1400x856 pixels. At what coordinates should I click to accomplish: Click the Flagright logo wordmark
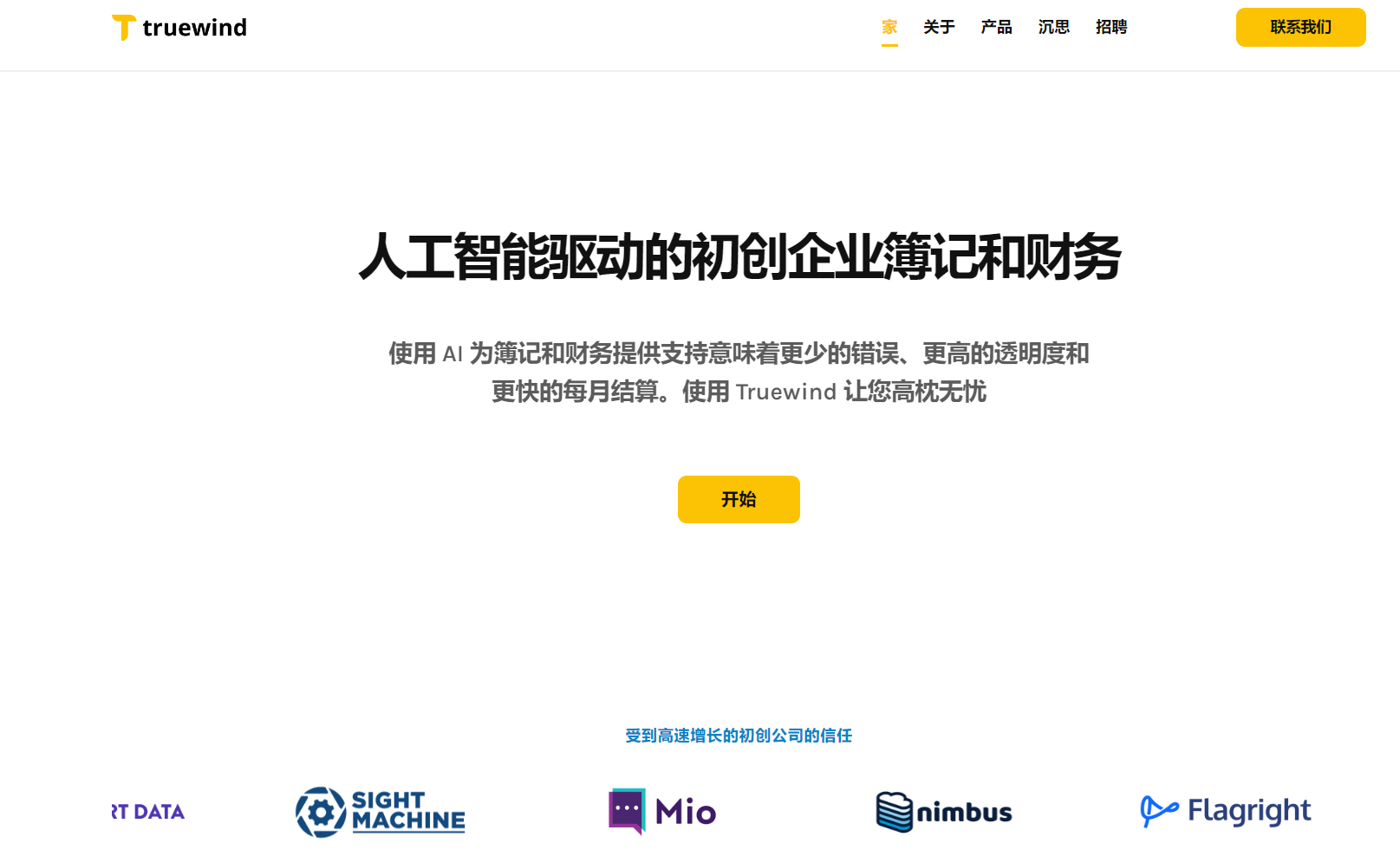[1249, 812]
